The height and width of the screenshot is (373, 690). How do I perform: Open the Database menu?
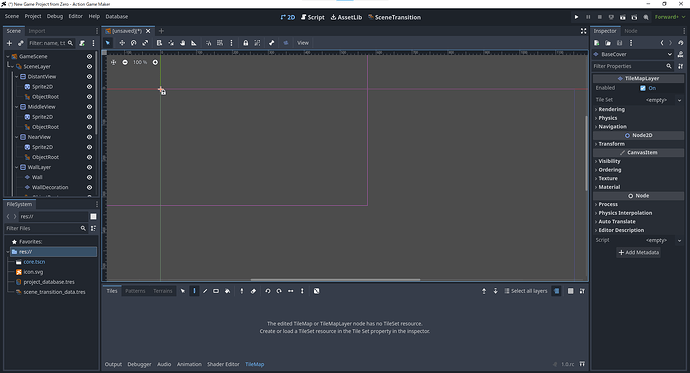(x=117, y=16)
